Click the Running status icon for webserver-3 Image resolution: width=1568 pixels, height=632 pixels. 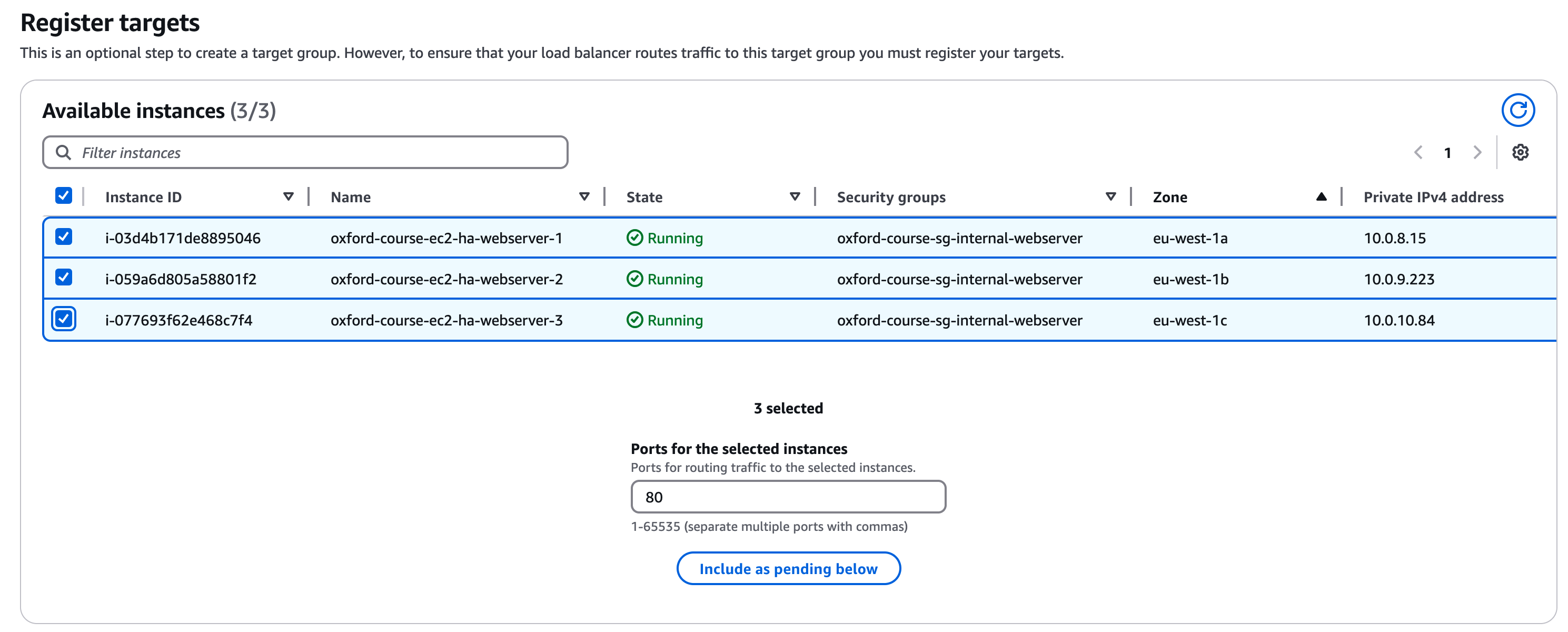(635, 320)
